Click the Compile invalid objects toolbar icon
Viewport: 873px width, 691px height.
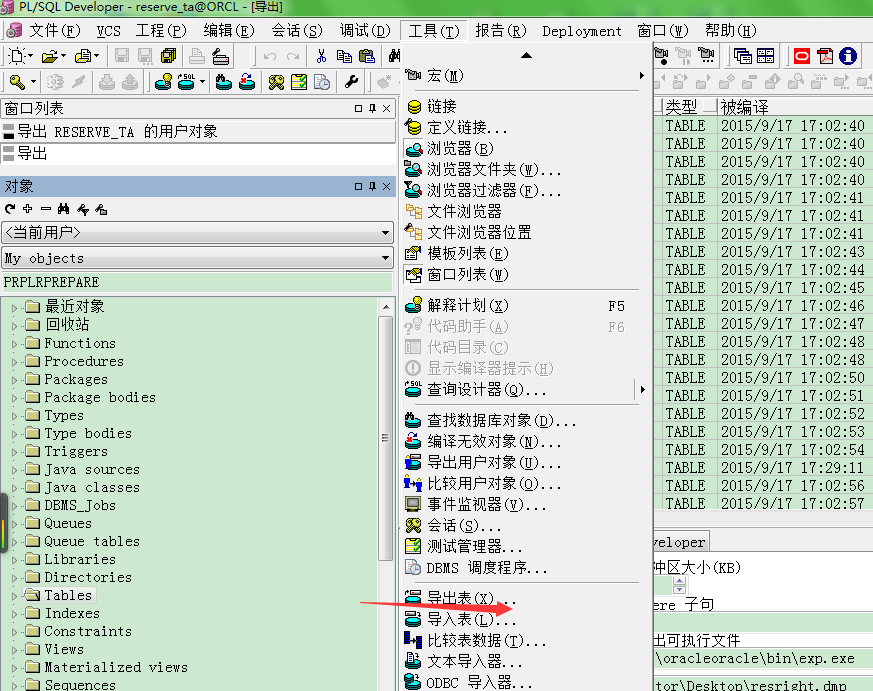(x=247, y=82)
